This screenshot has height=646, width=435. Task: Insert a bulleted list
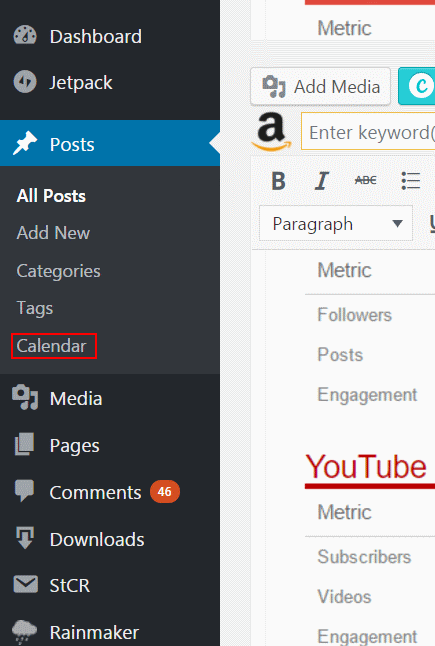(x=410, y=181)
